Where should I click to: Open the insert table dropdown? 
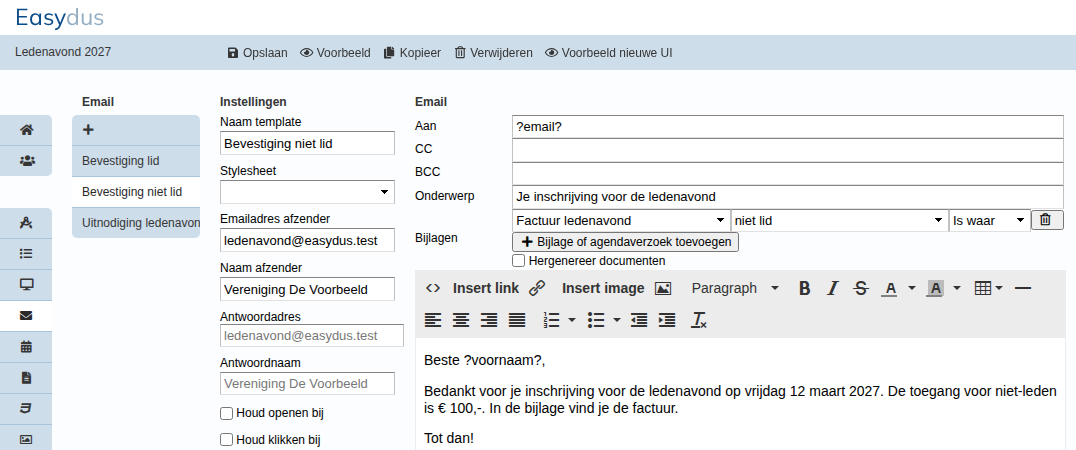coord(989,288)
